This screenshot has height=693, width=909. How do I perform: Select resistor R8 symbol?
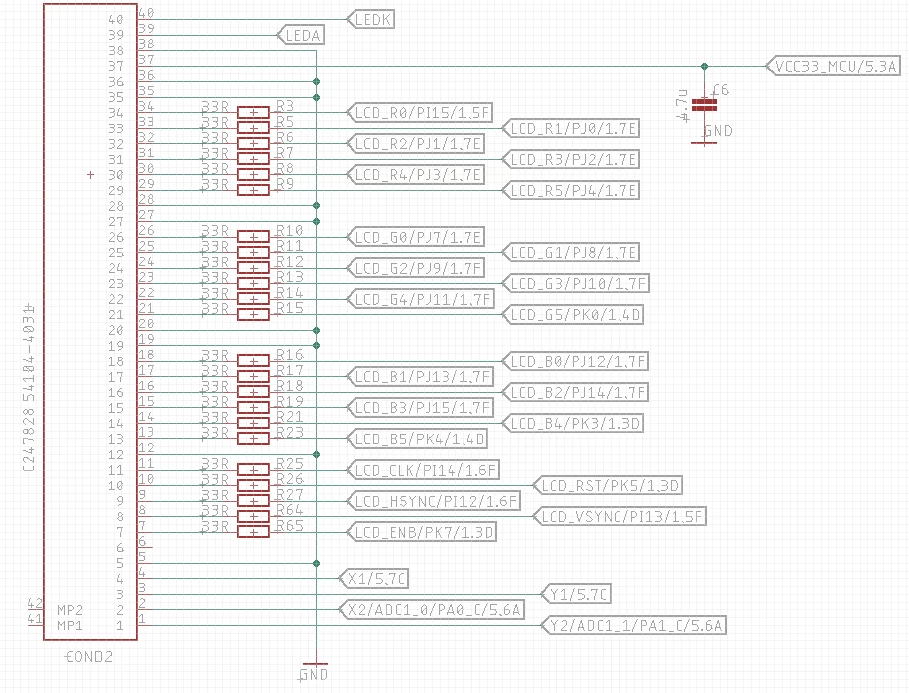coord(253,175)
